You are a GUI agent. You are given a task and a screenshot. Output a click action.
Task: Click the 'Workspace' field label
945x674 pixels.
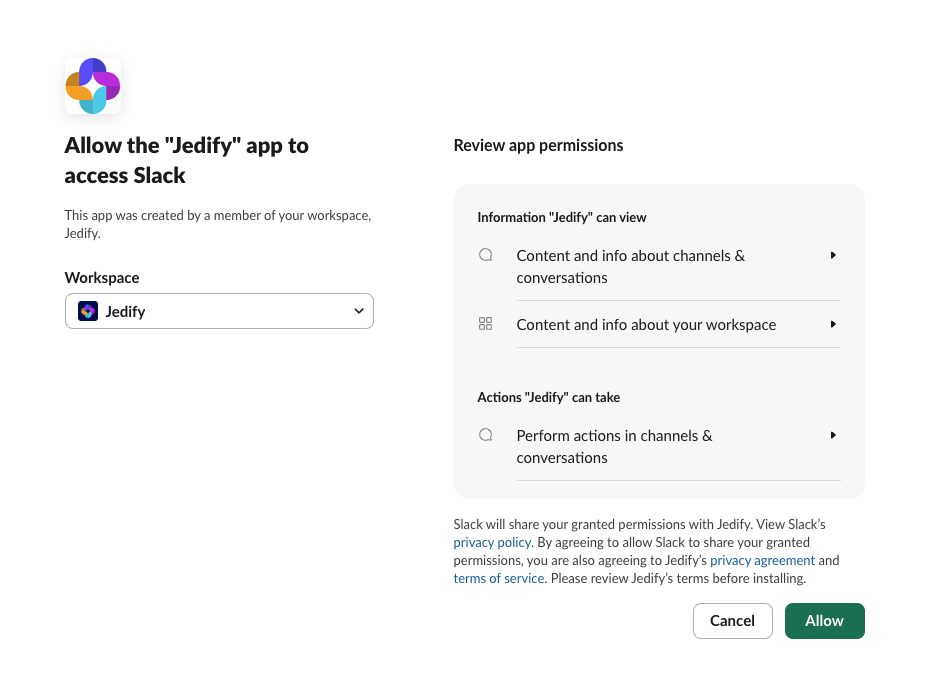point(102,278)
